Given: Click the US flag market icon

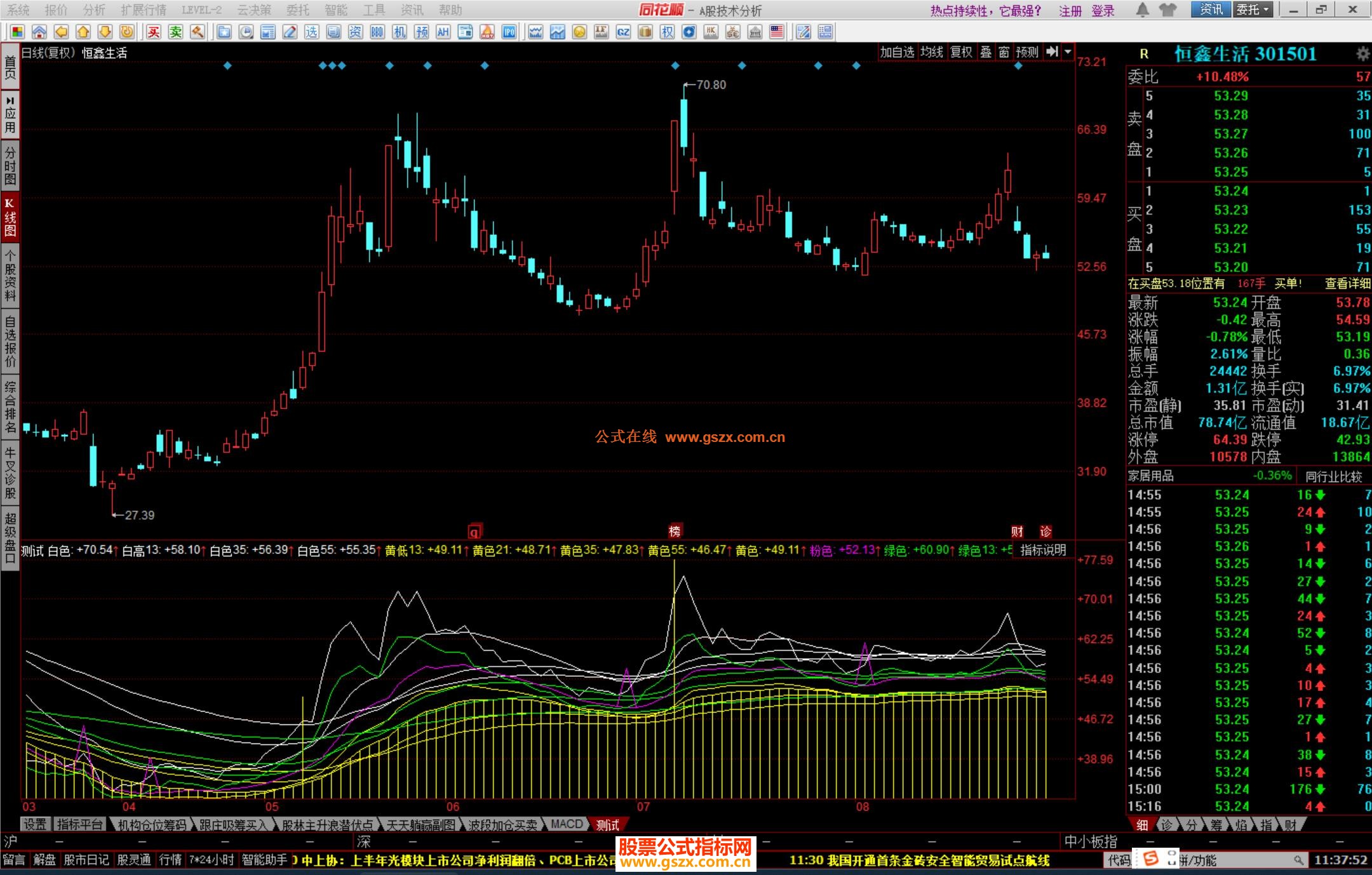Looking at the screenshot, I should 776,32.
